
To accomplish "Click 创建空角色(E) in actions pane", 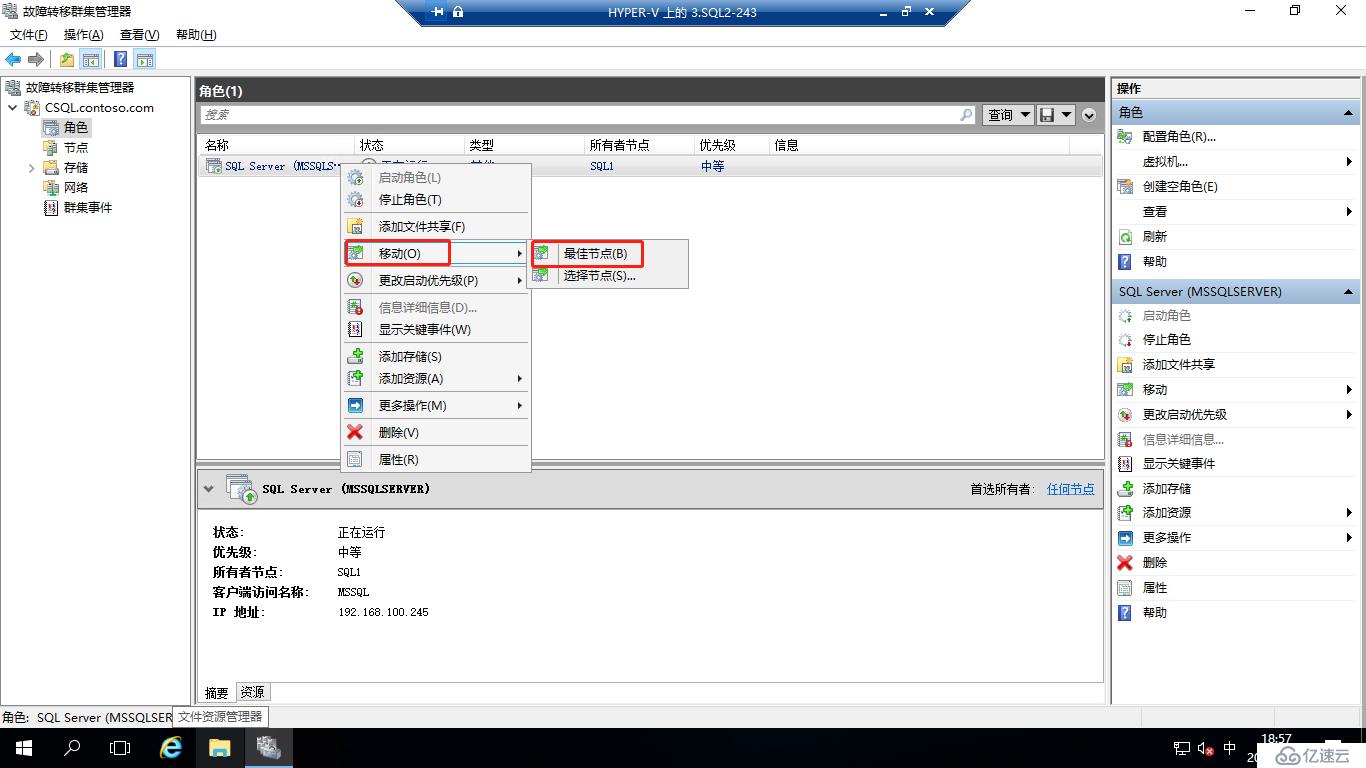I will tap(1180, 187).
